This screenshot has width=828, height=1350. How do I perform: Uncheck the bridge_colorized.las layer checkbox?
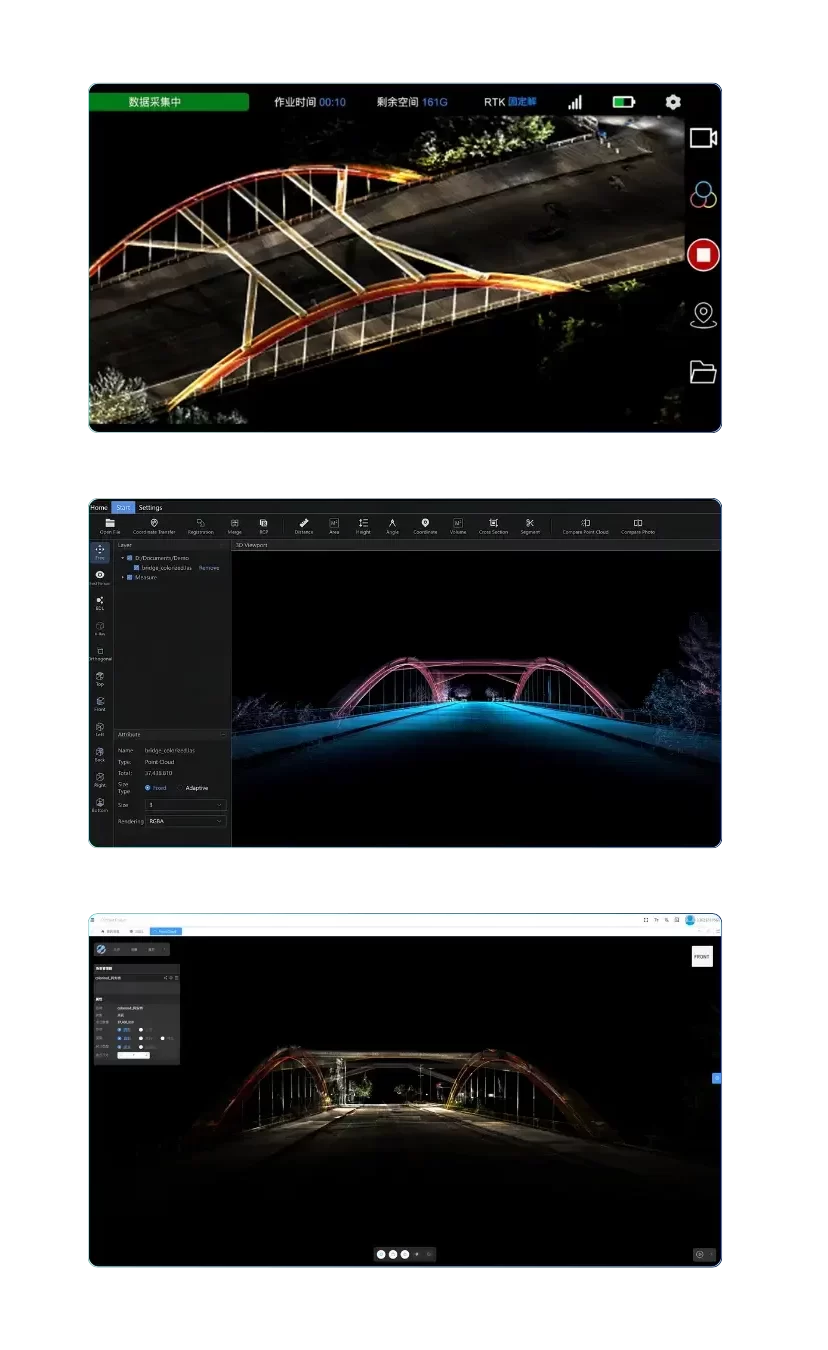(x=135, y=568)
